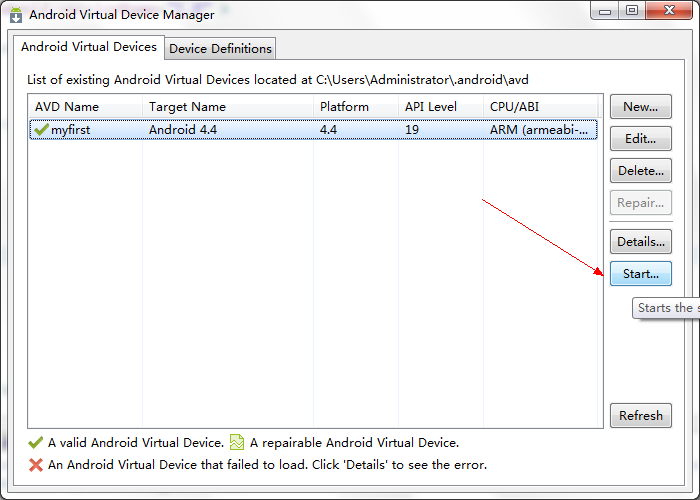Viewport: 700px width, 500px height.
Task: Click the API level 19 cell
Action: click(412, 130)
